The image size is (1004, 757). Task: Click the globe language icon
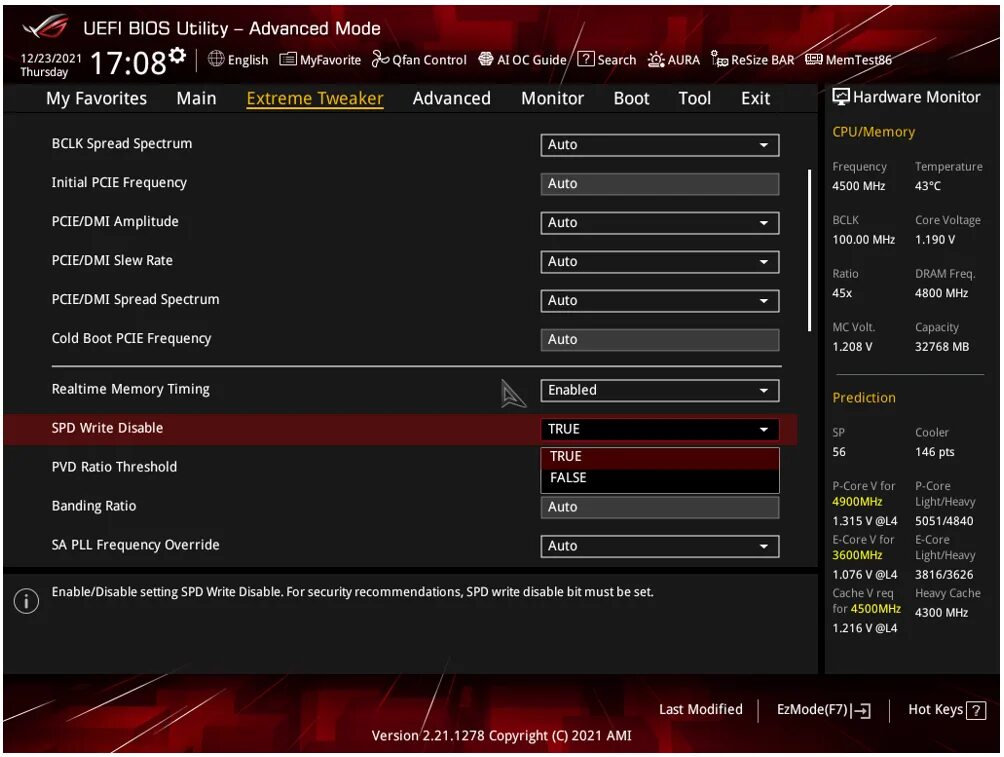216,59
